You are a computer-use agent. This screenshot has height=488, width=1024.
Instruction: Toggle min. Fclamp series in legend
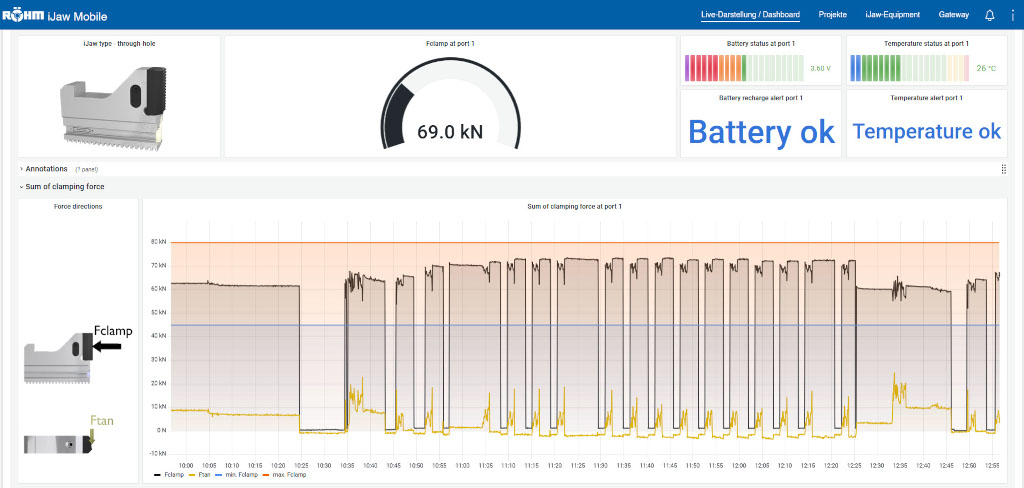click(236, 475)
